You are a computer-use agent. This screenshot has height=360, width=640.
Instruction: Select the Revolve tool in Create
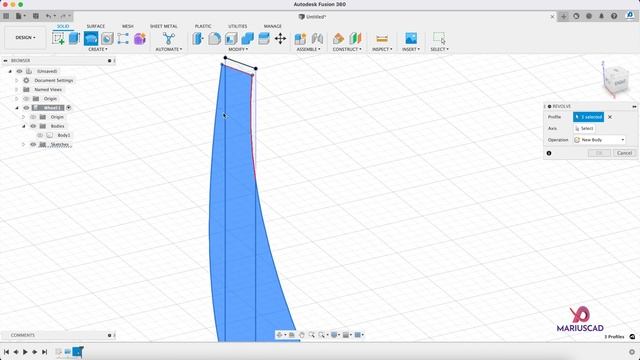tap(91, 39)
